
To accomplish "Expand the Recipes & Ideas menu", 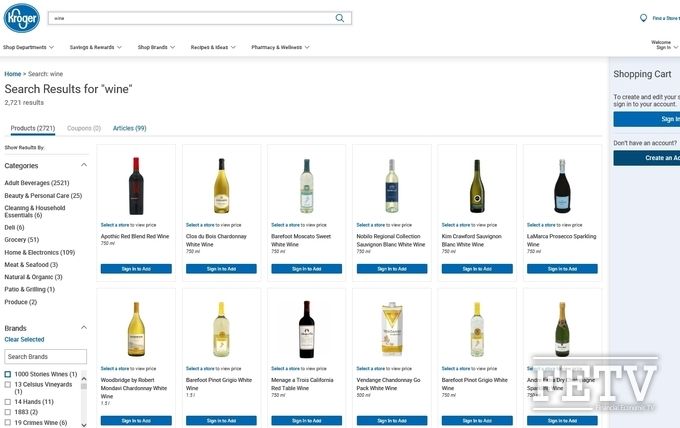I will (x=213, y=47).
